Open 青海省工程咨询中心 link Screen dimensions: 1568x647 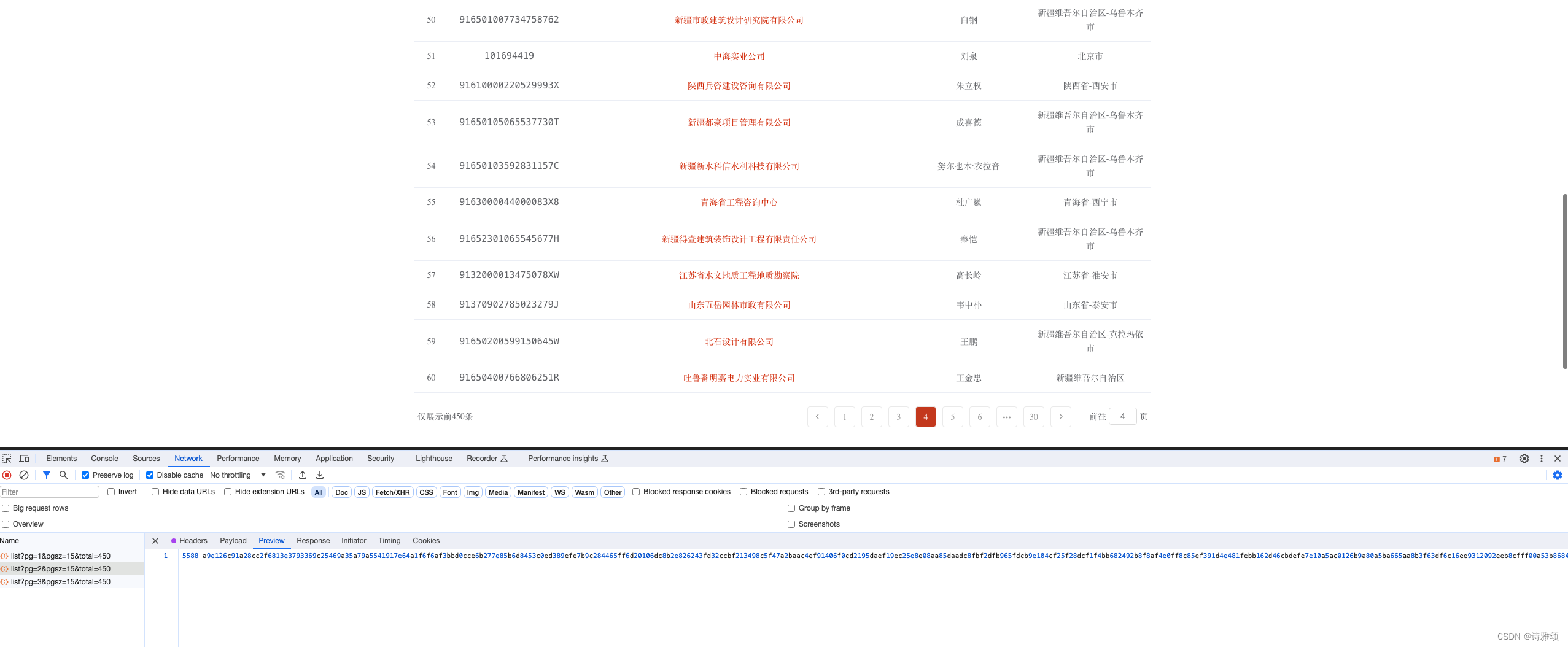pos(739,203)
